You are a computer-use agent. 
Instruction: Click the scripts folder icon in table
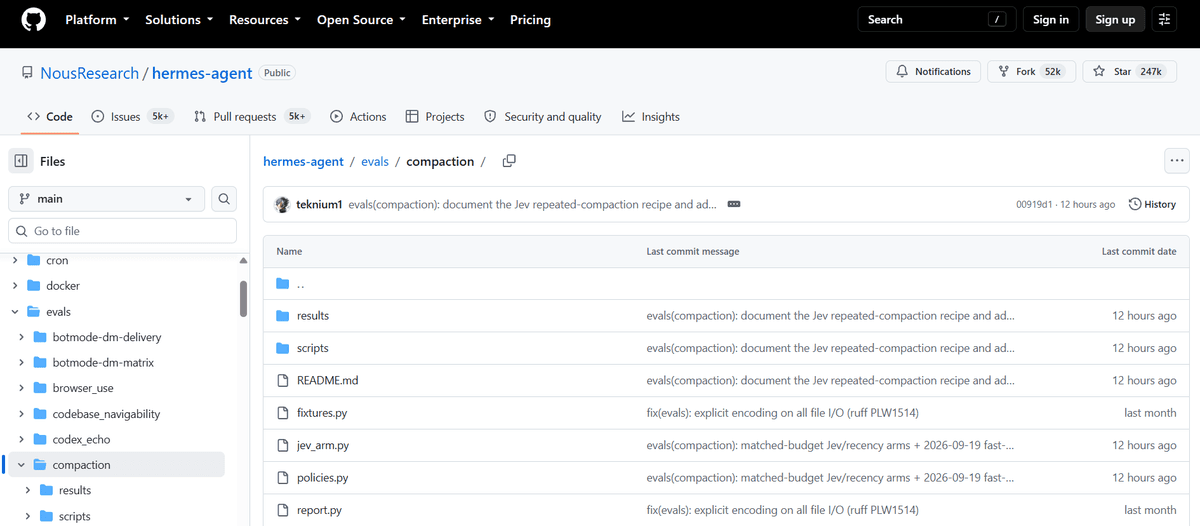[282, 348]
